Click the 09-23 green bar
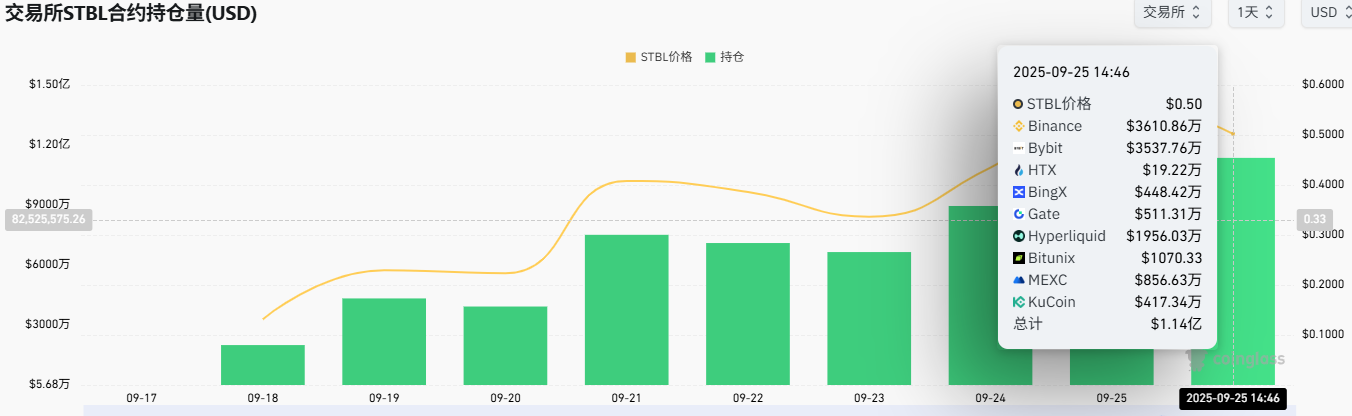This screenshot has height=416, width=1352. 869,318
